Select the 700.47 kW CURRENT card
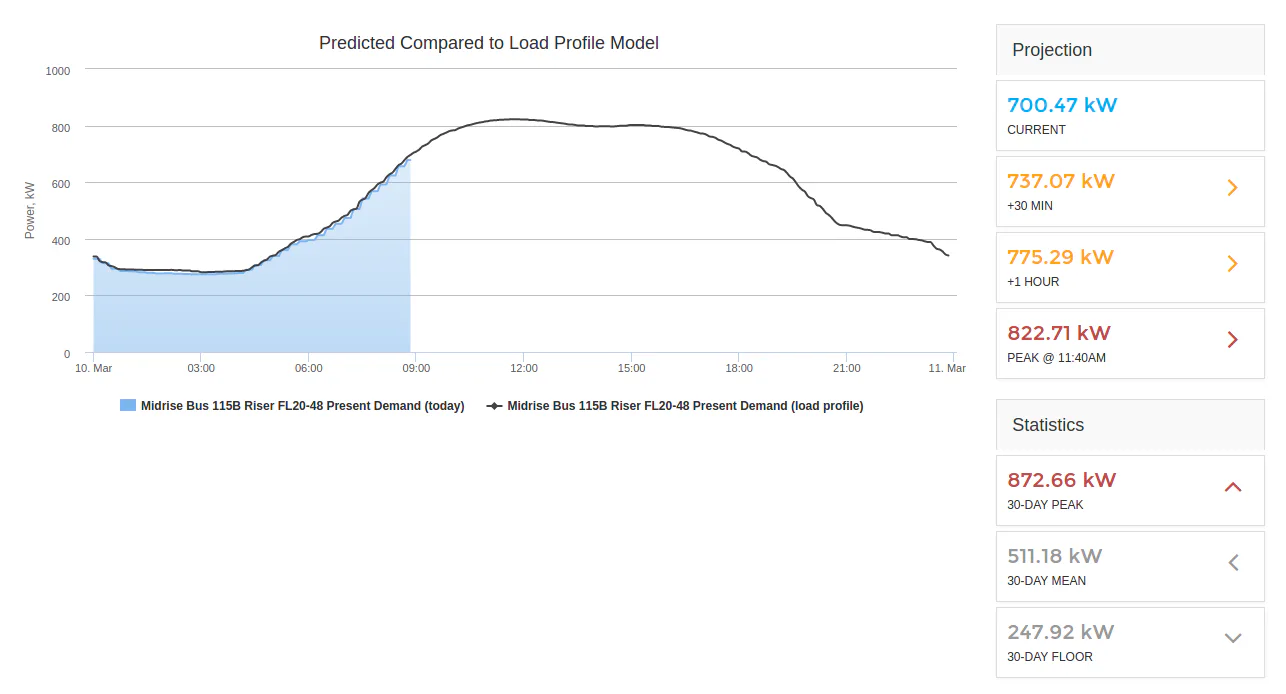 pos(1130,115)
